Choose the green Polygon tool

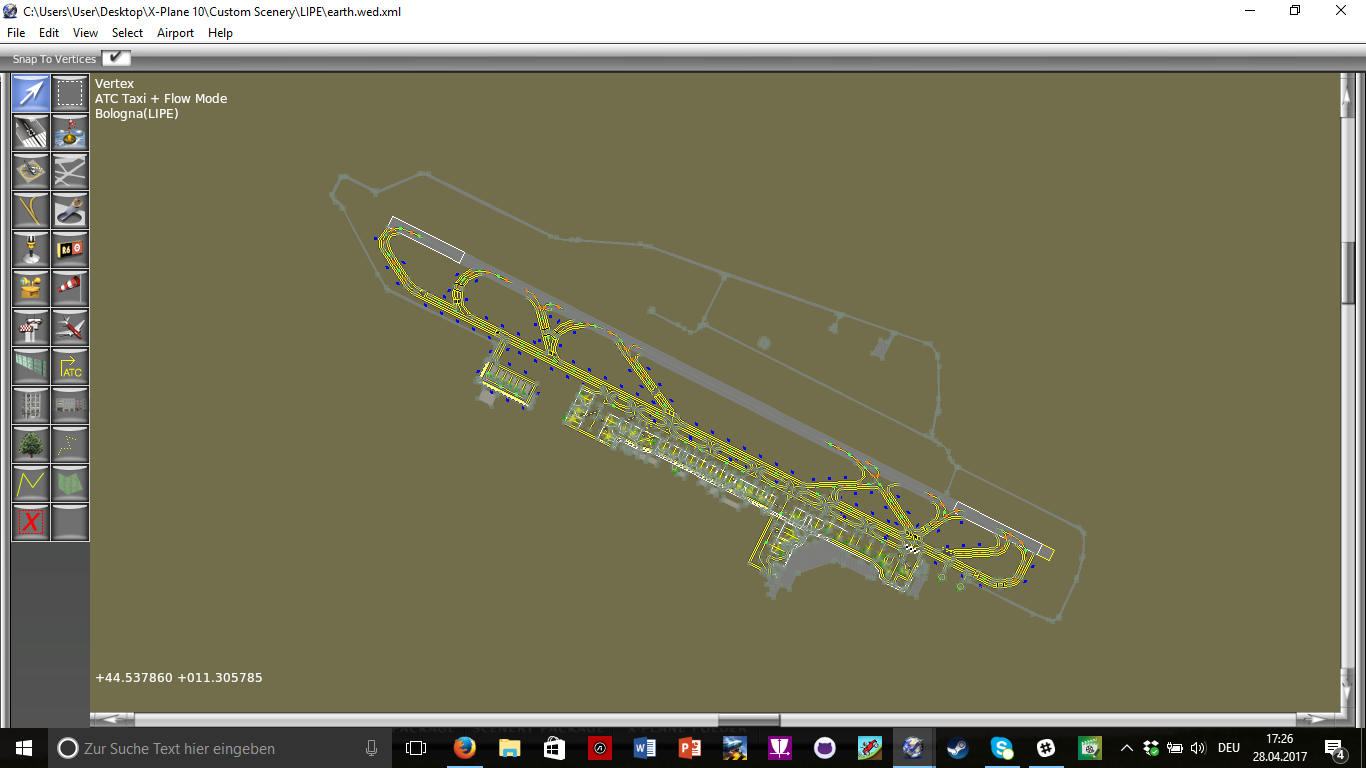pyautogui.click(x=70, y=484)
